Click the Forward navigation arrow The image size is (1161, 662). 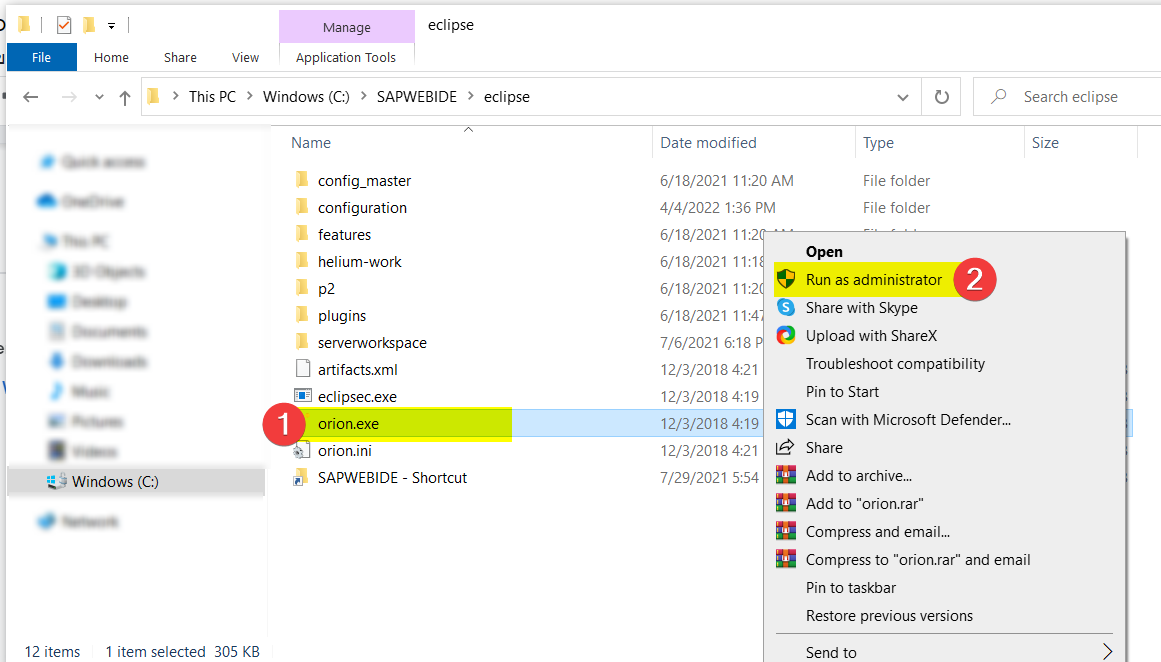coord(69,97)
